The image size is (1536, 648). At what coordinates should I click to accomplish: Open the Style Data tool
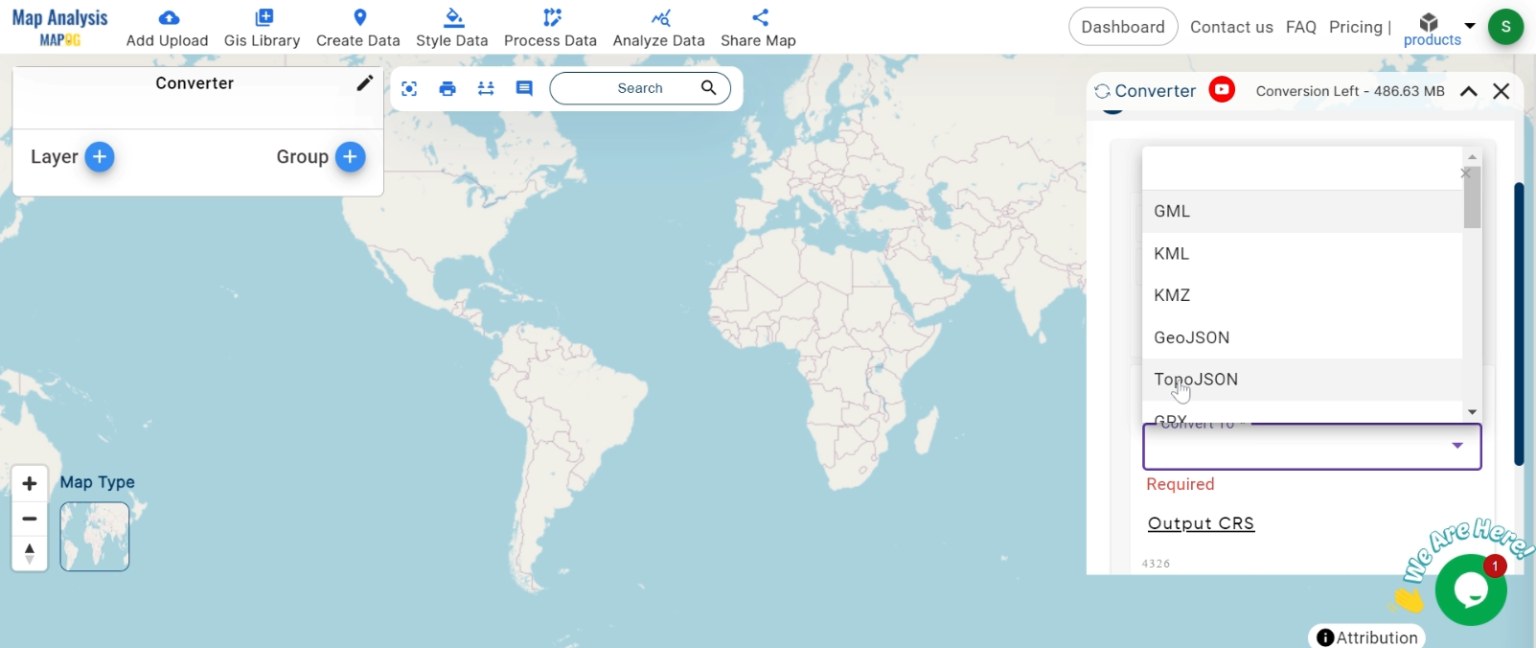pyautogui.click(x=452, y=27)
